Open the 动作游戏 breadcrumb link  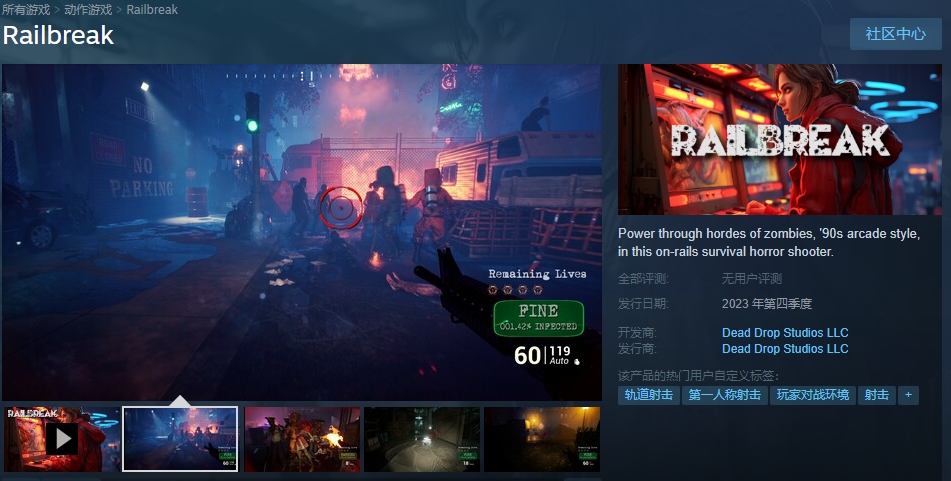tap(88, 10)
